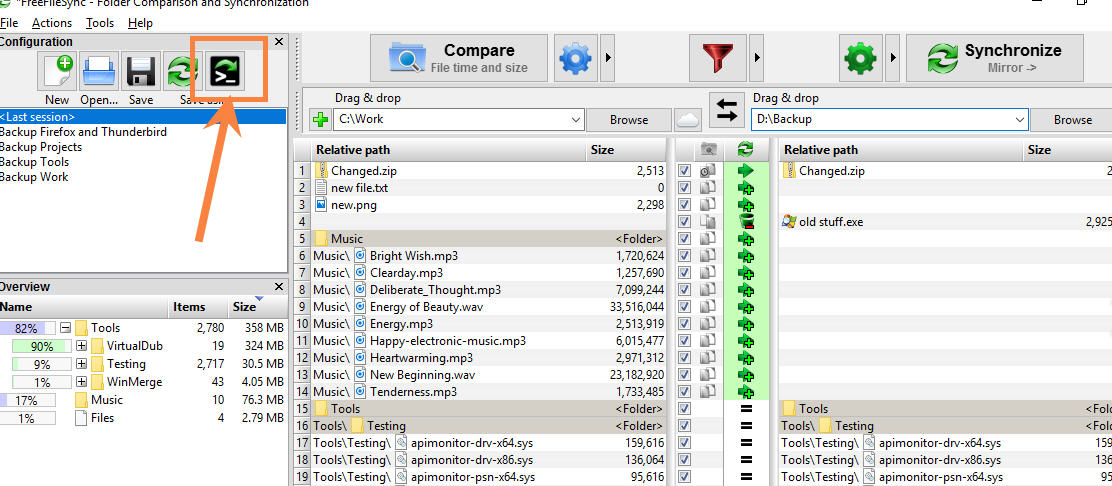Image resolution: width=1112 pixels, height=486 pixels.
Task: Select Backup Firefox and Thunderbird configuration
Action: 83,132
